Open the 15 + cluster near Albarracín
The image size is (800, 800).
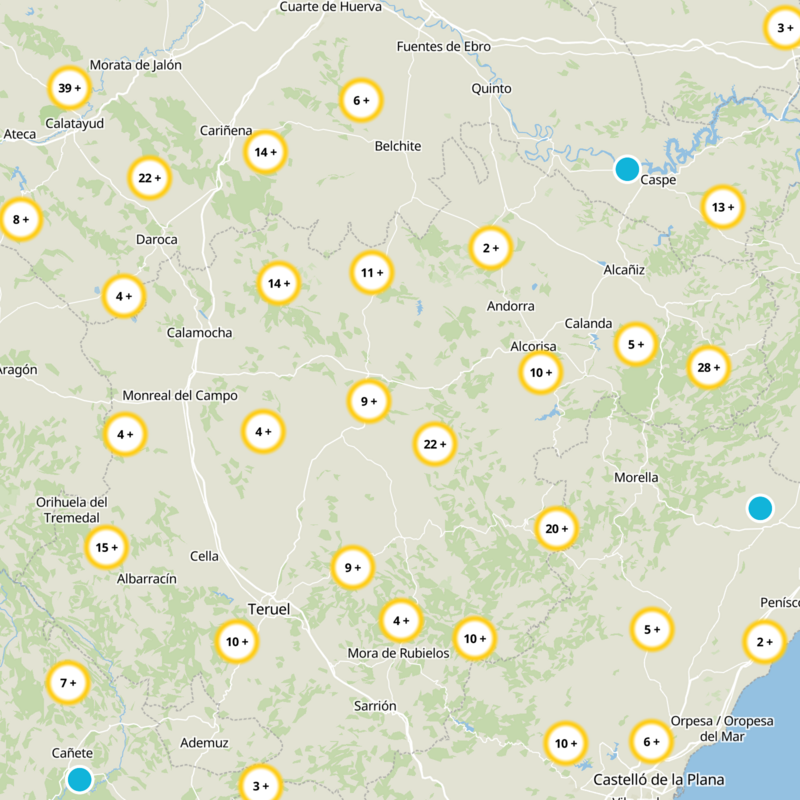point(106,547)
